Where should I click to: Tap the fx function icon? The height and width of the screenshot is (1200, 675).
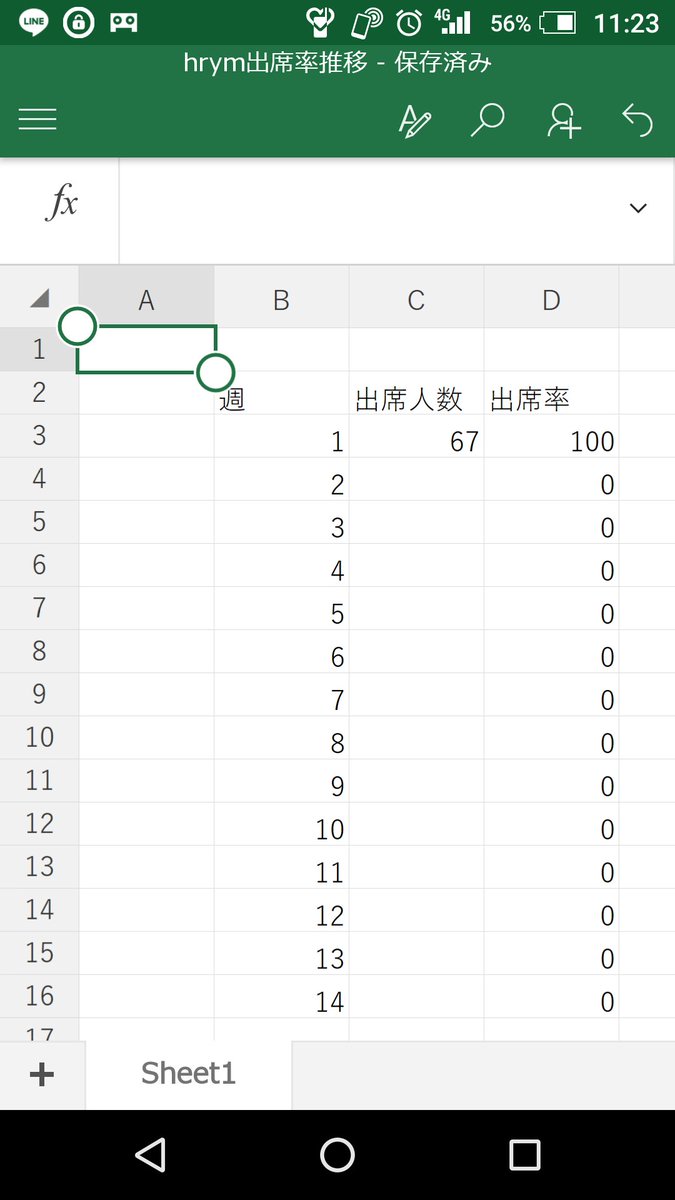[62, 204]
